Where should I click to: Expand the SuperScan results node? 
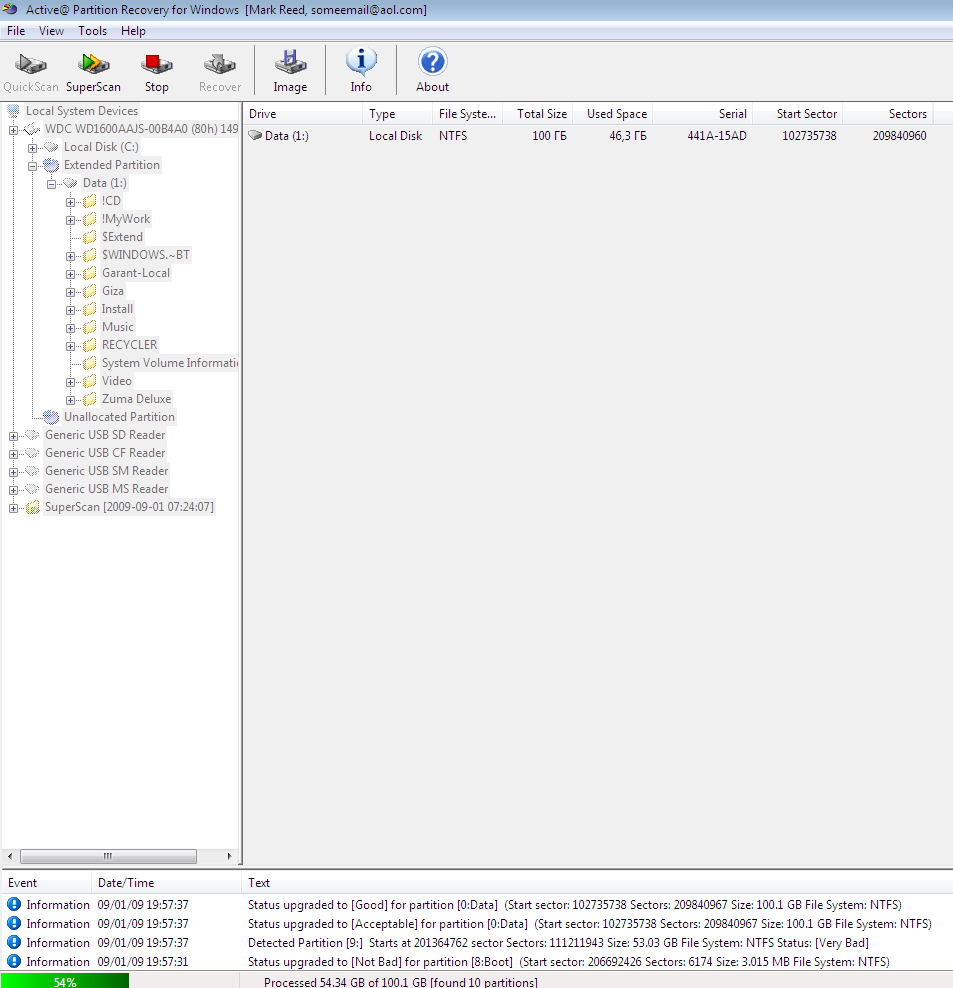click(x=13, y=508)
